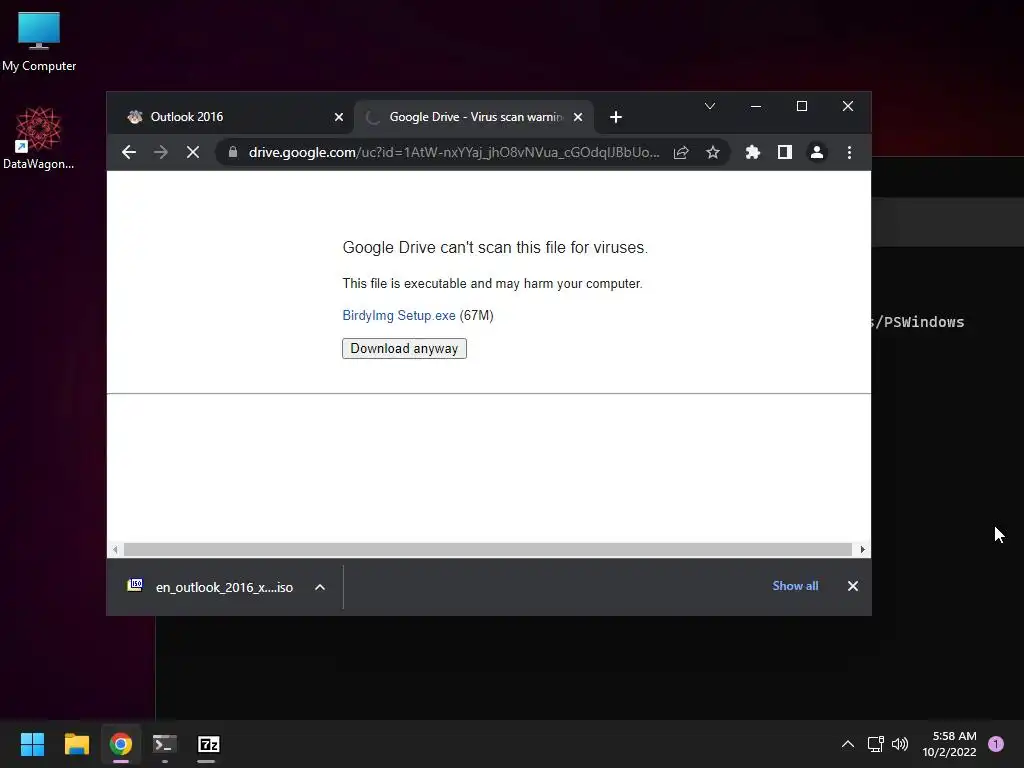
Task: Expand en_outlook_2016 download options
Action: (319, 587)
